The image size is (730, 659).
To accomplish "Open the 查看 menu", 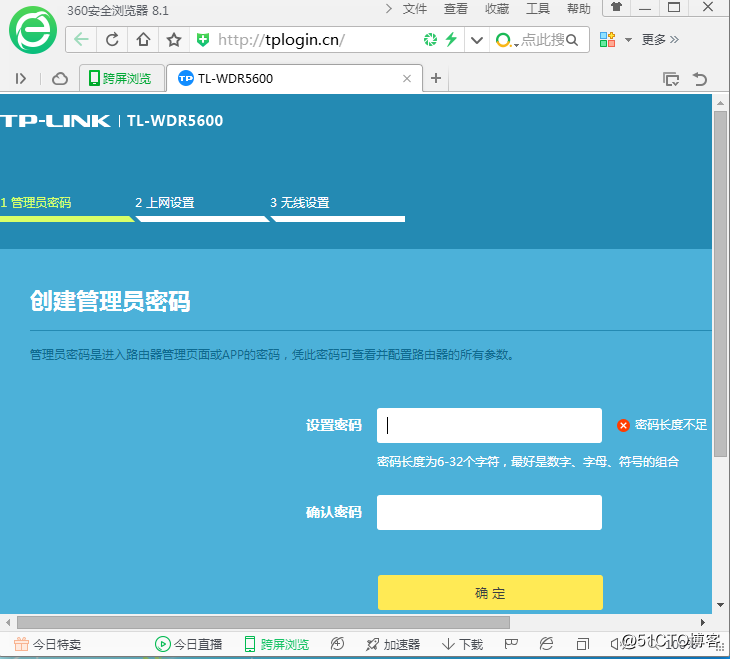I will pos(456,9).
